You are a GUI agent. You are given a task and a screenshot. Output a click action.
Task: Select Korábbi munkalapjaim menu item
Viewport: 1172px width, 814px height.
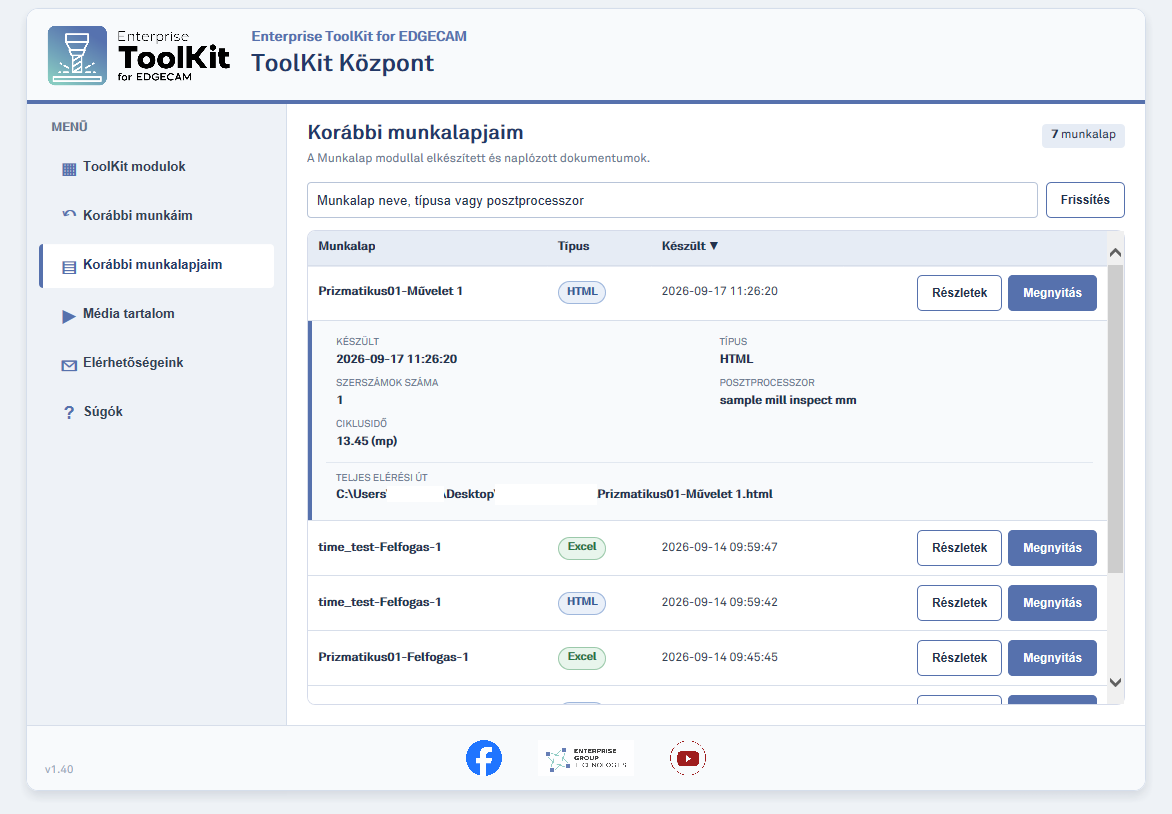click(x=157, y=265)
